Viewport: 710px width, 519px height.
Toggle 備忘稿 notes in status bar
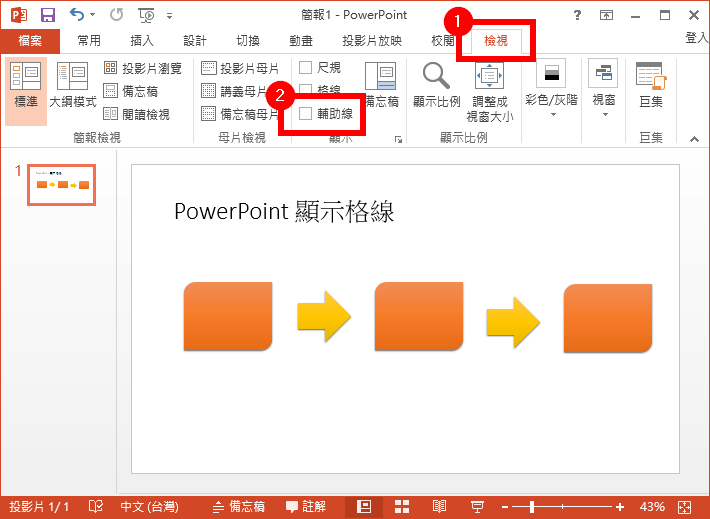click(238, 506)
